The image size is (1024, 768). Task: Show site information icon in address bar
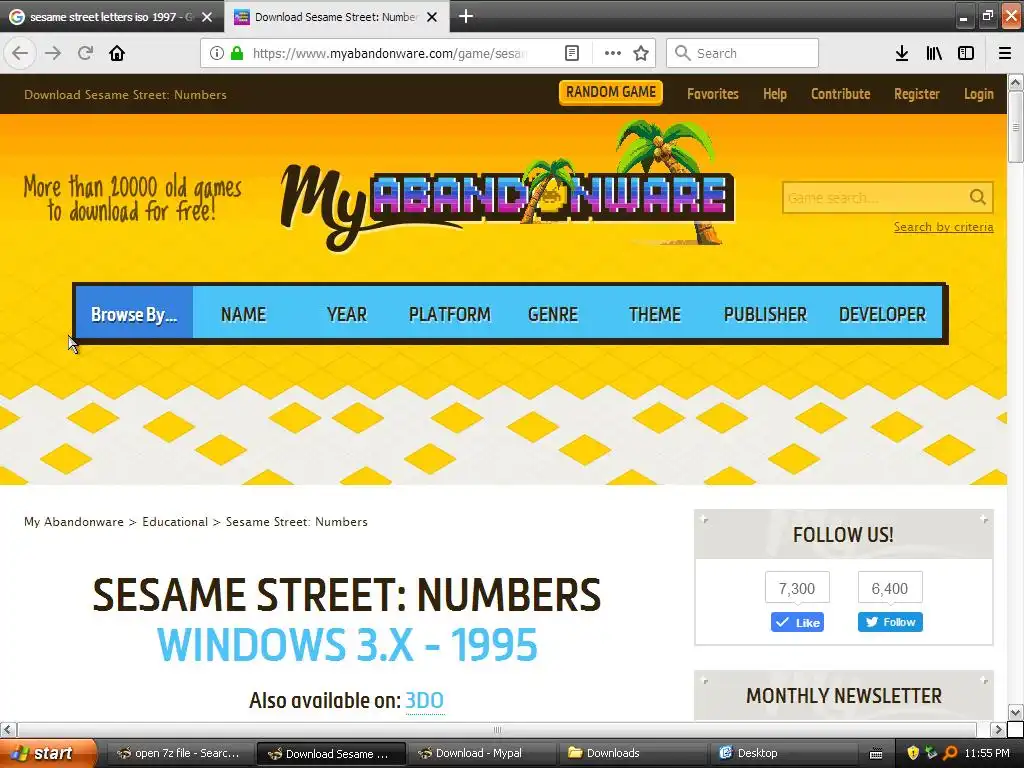(x=217, y=53)
